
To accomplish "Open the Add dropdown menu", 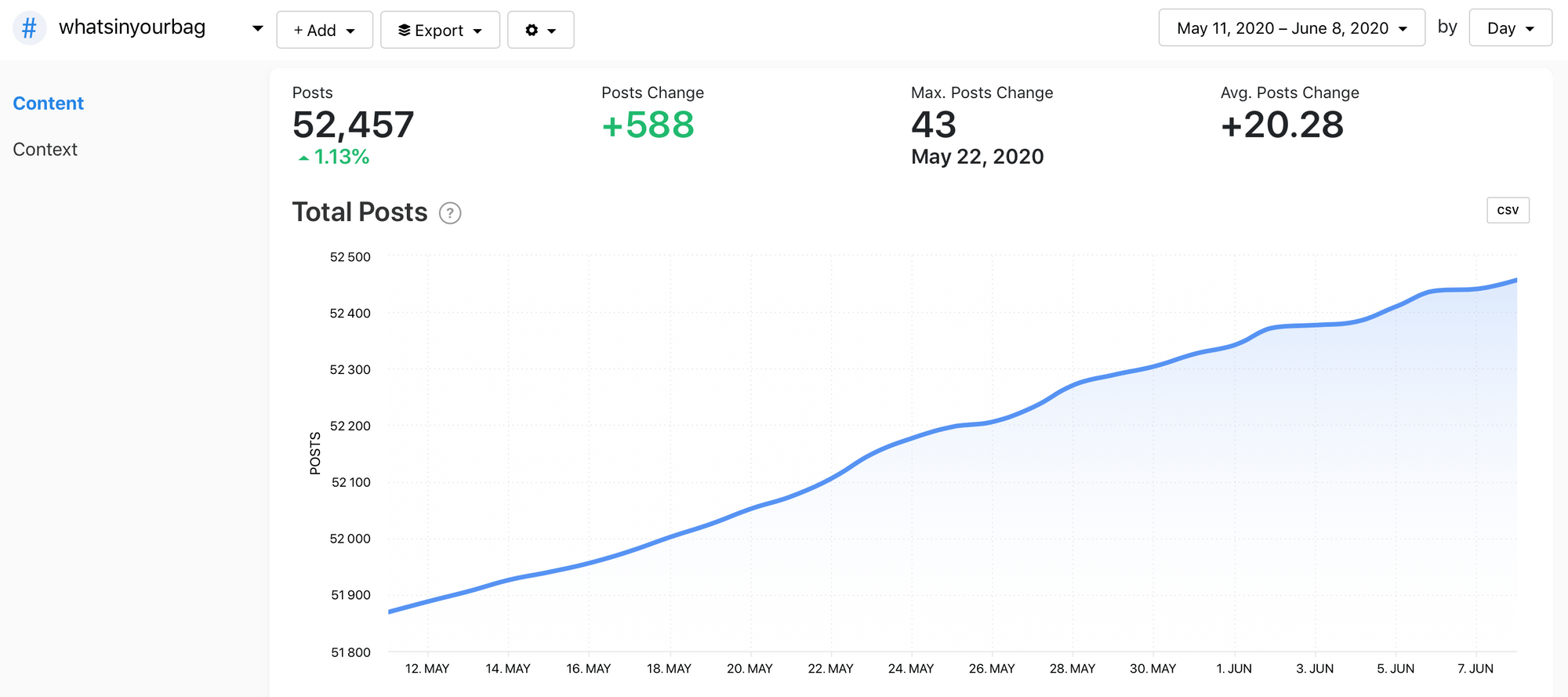I will pos(324,30).
